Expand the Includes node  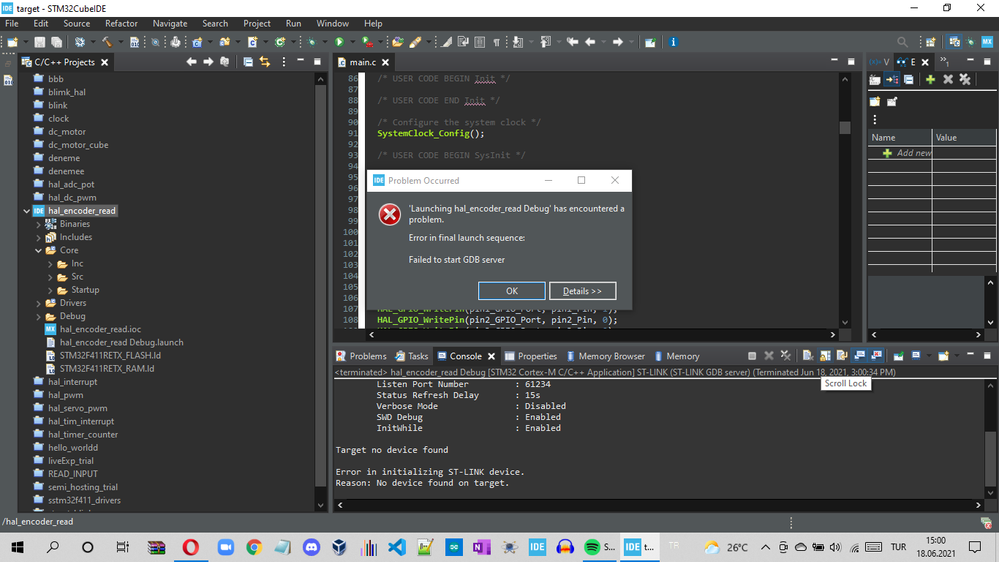38,237
